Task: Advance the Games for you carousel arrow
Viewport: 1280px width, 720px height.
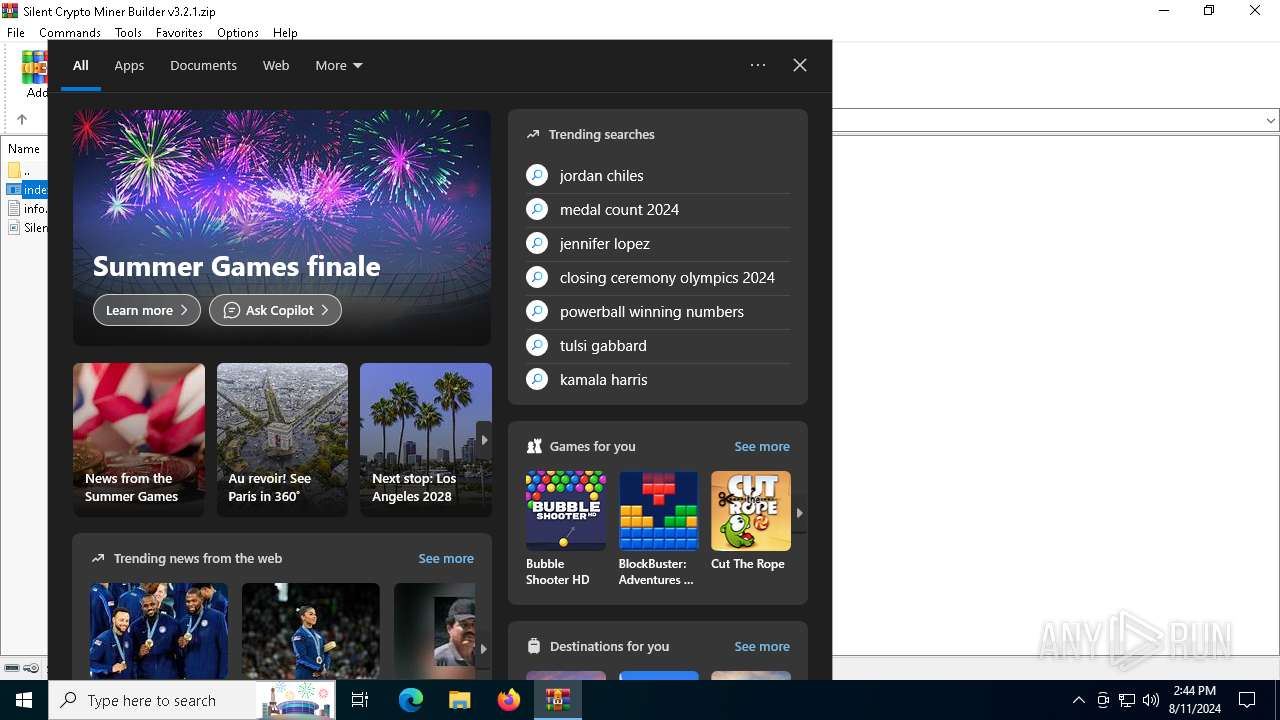Action: [x=799, y=513]
